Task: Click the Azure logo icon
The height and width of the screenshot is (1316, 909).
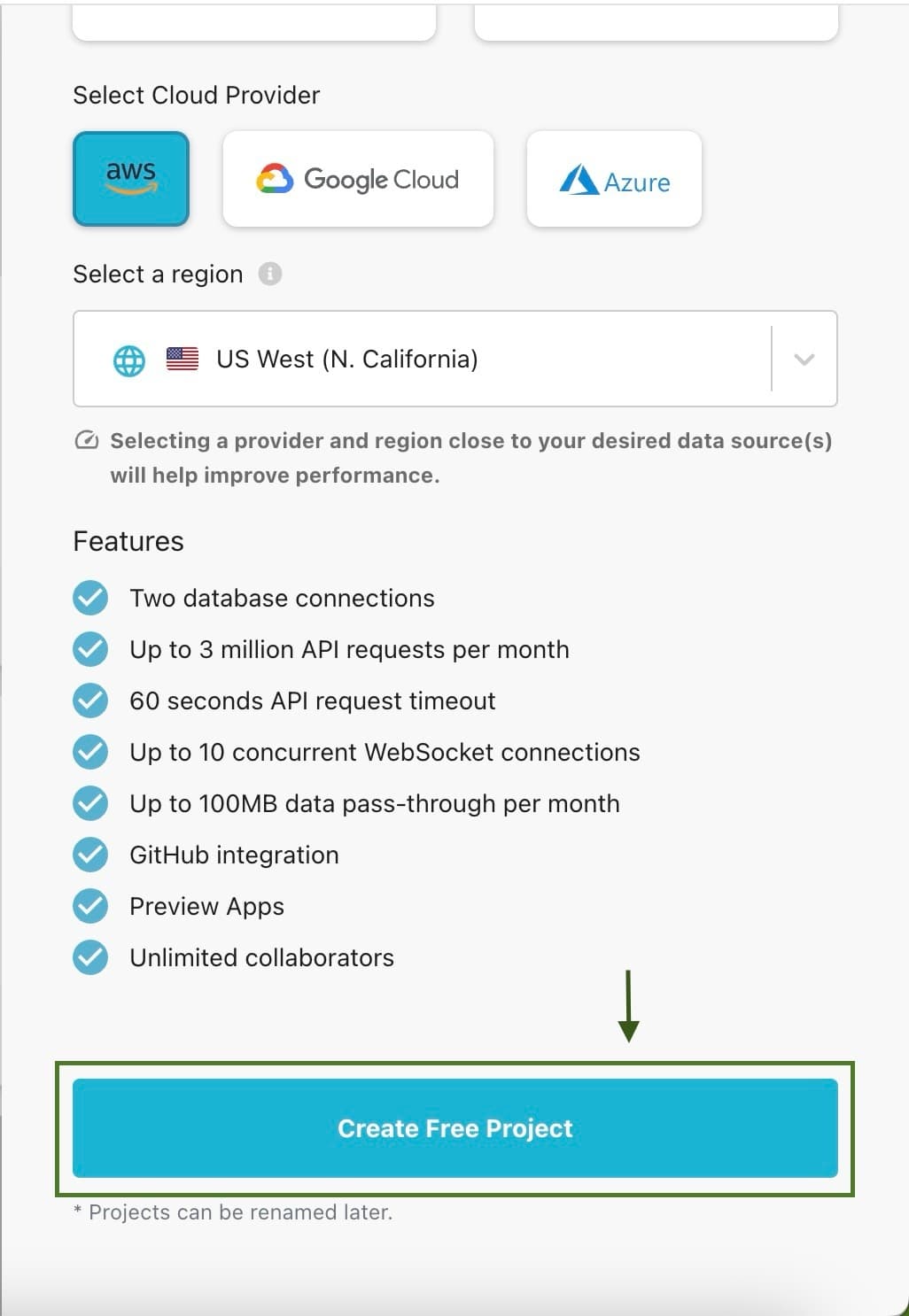Action: pyautogui.click(x=579, y=180)
